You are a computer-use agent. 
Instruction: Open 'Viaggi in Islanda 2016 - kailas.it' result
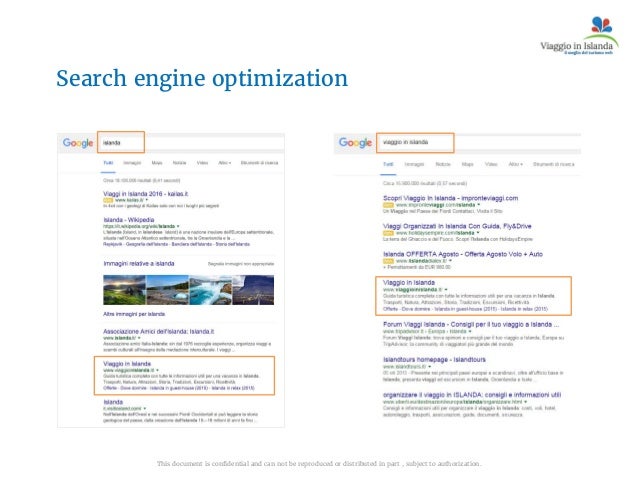[145, 194]
